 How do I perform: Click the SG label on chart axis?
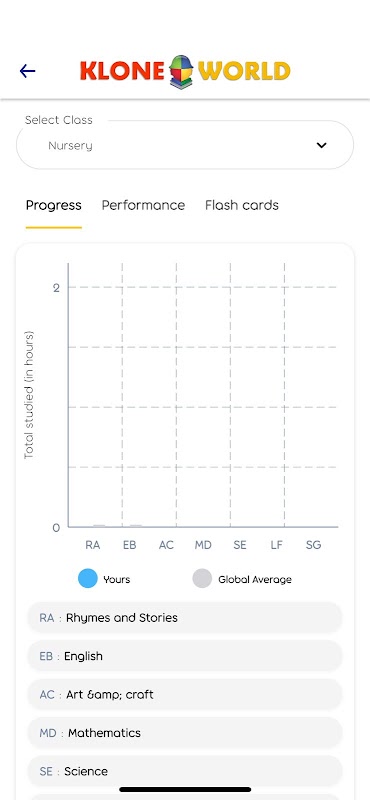[313, 545]
